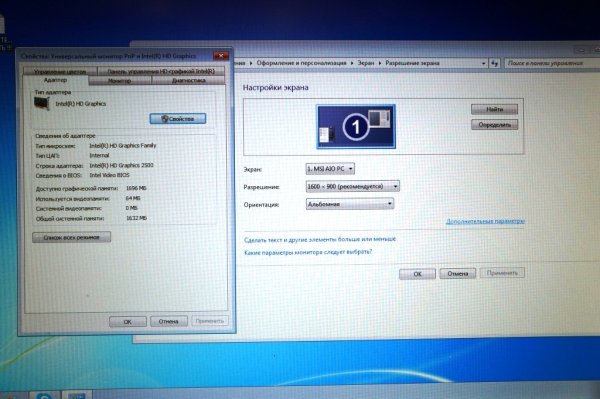Open the Ориентация dropdown showing Альбомная
The height and width of the screenshot is (399, 600).
click(350, 204)
